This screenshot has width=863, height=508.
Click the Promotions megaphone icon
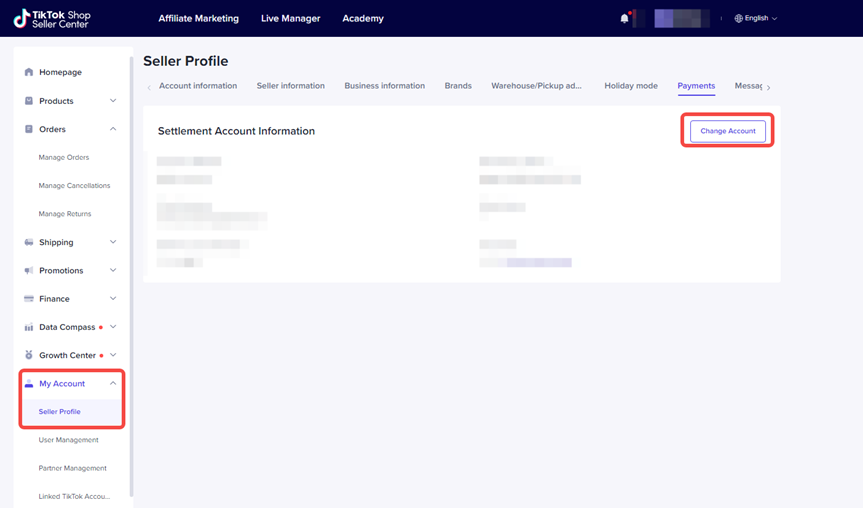[x=29, y=270]
